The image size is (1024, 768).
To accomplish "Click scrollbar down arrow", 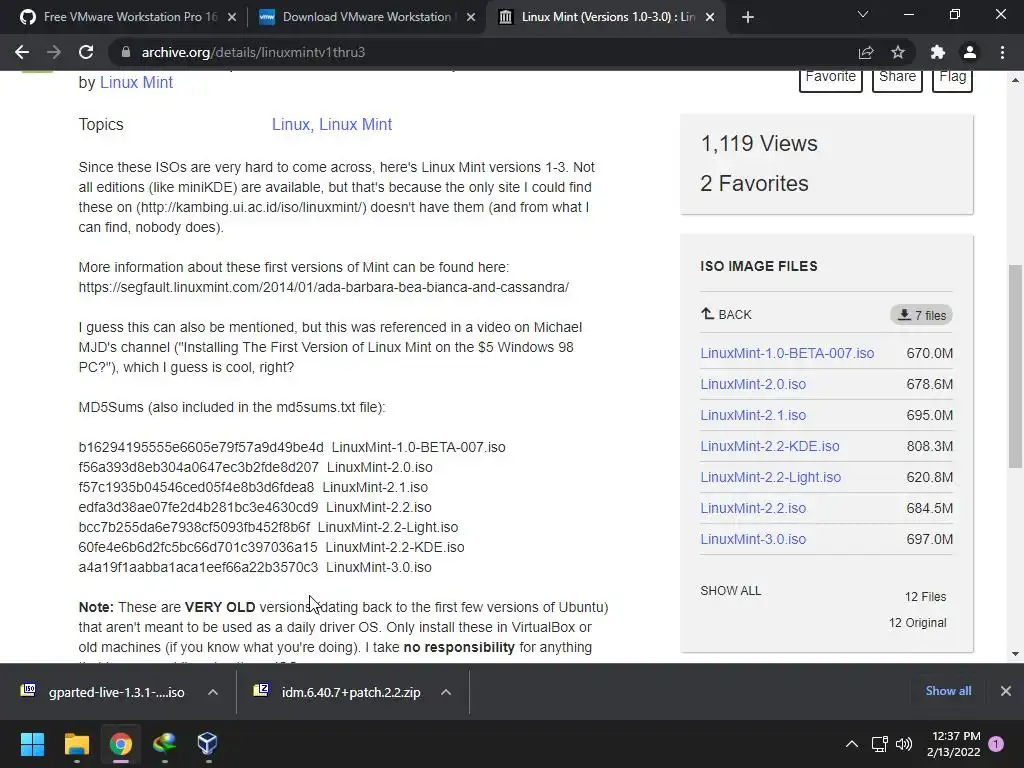I will point(1015,654).
